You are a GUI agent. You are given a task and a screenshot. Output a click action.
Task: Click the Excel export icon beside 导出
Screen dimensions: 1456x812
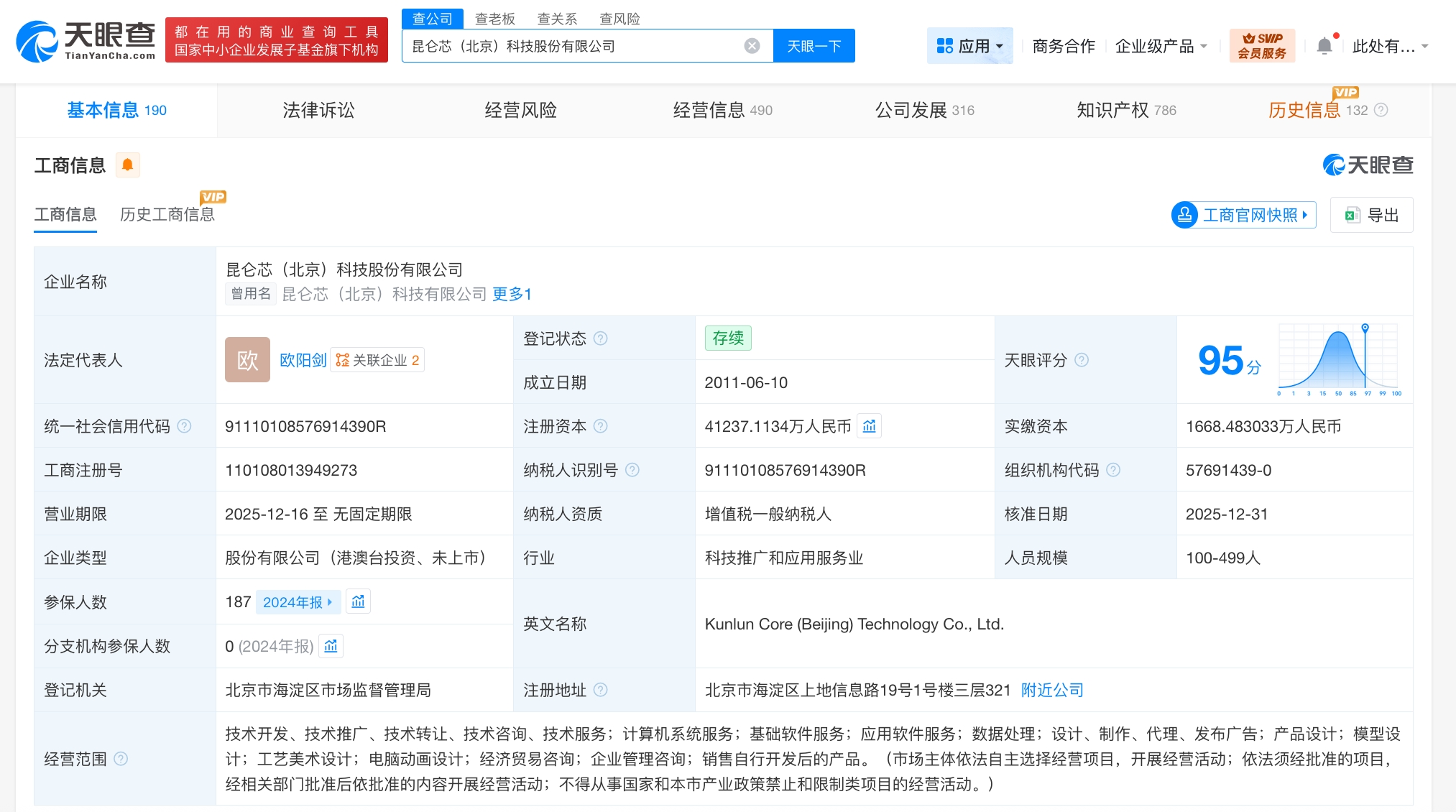point(1354,215)
